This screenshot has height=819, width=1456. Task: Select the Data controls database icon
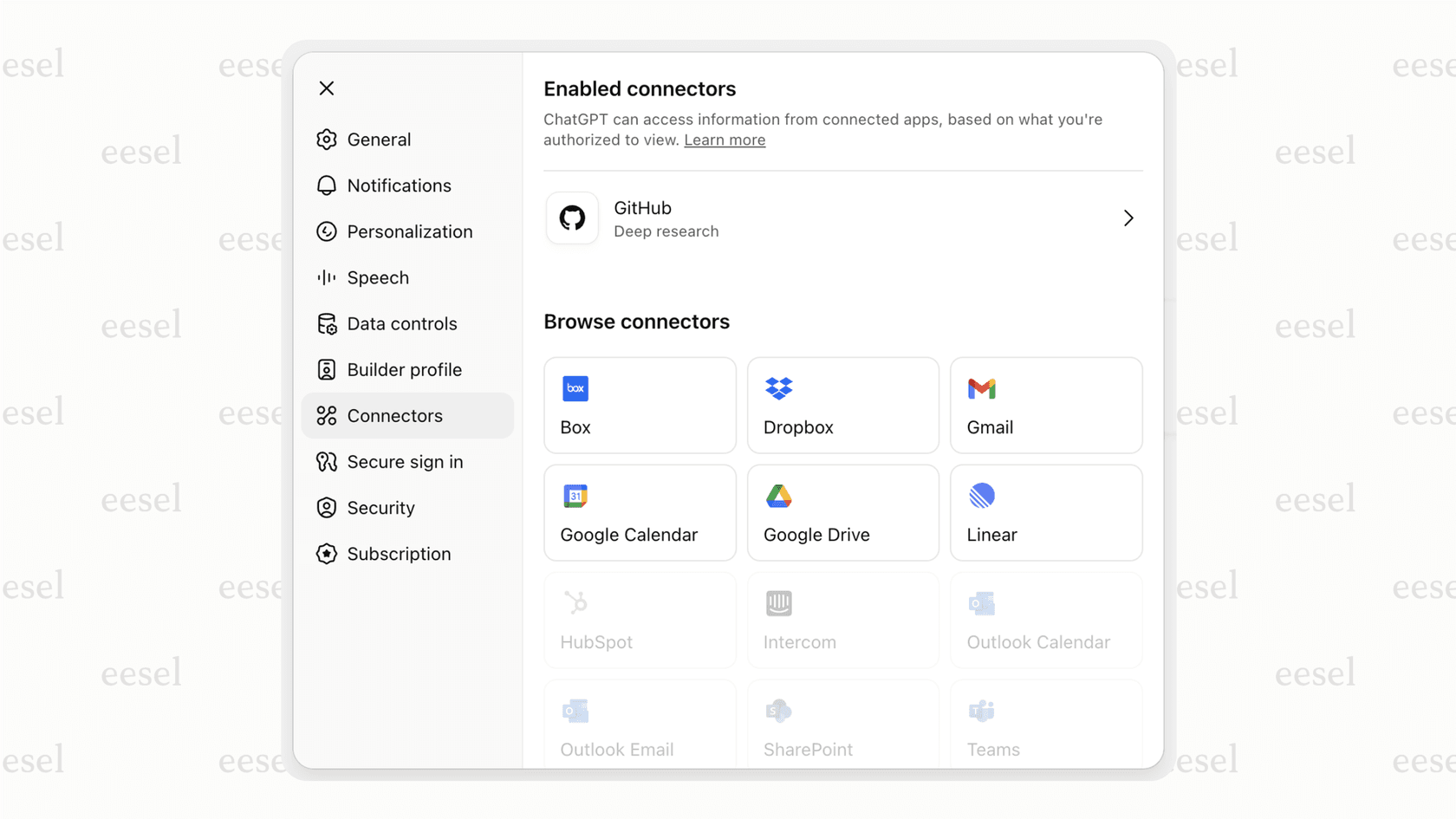[326, 323]
